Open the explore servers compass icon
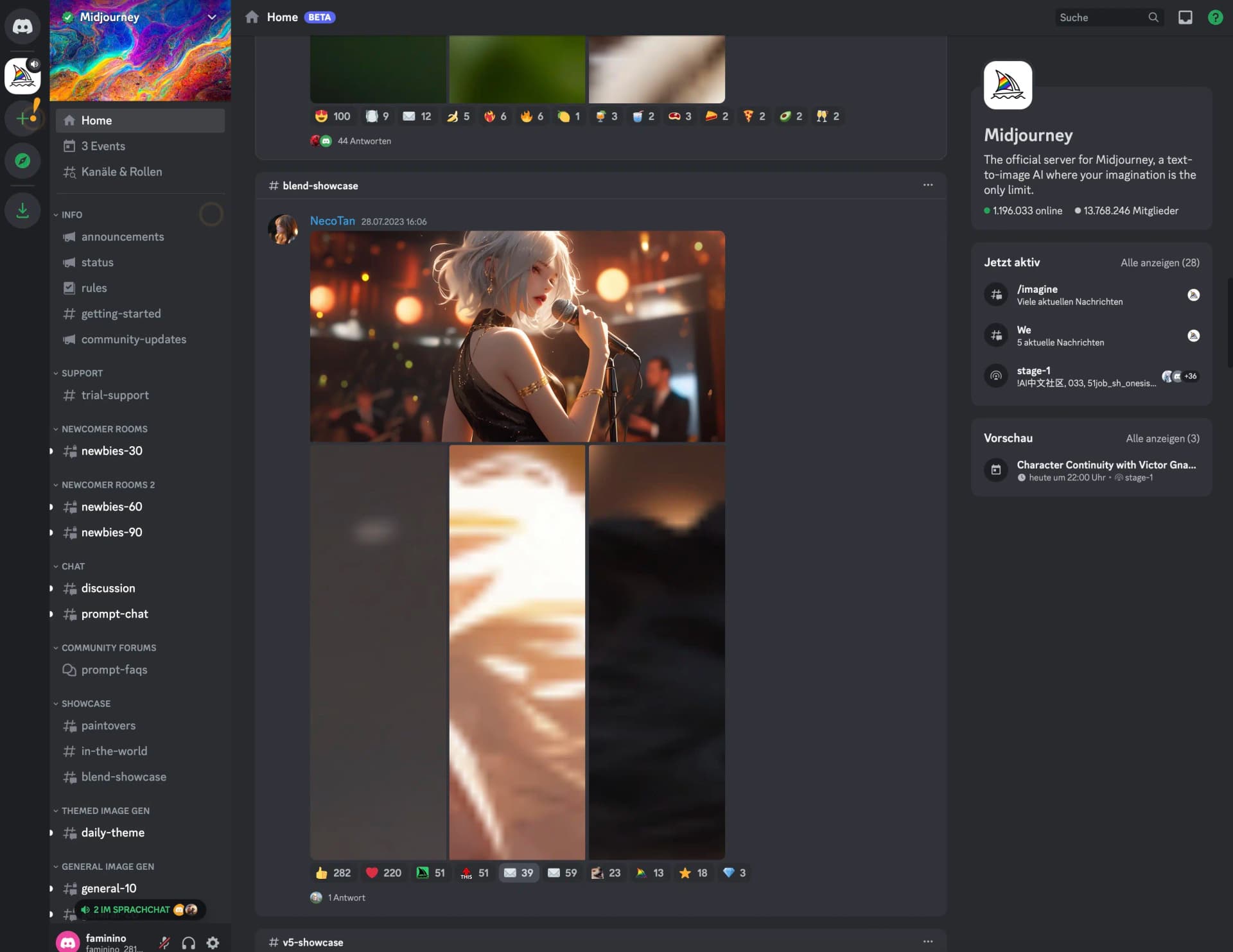The image size is (1233, 952). [x=22, y=160]
